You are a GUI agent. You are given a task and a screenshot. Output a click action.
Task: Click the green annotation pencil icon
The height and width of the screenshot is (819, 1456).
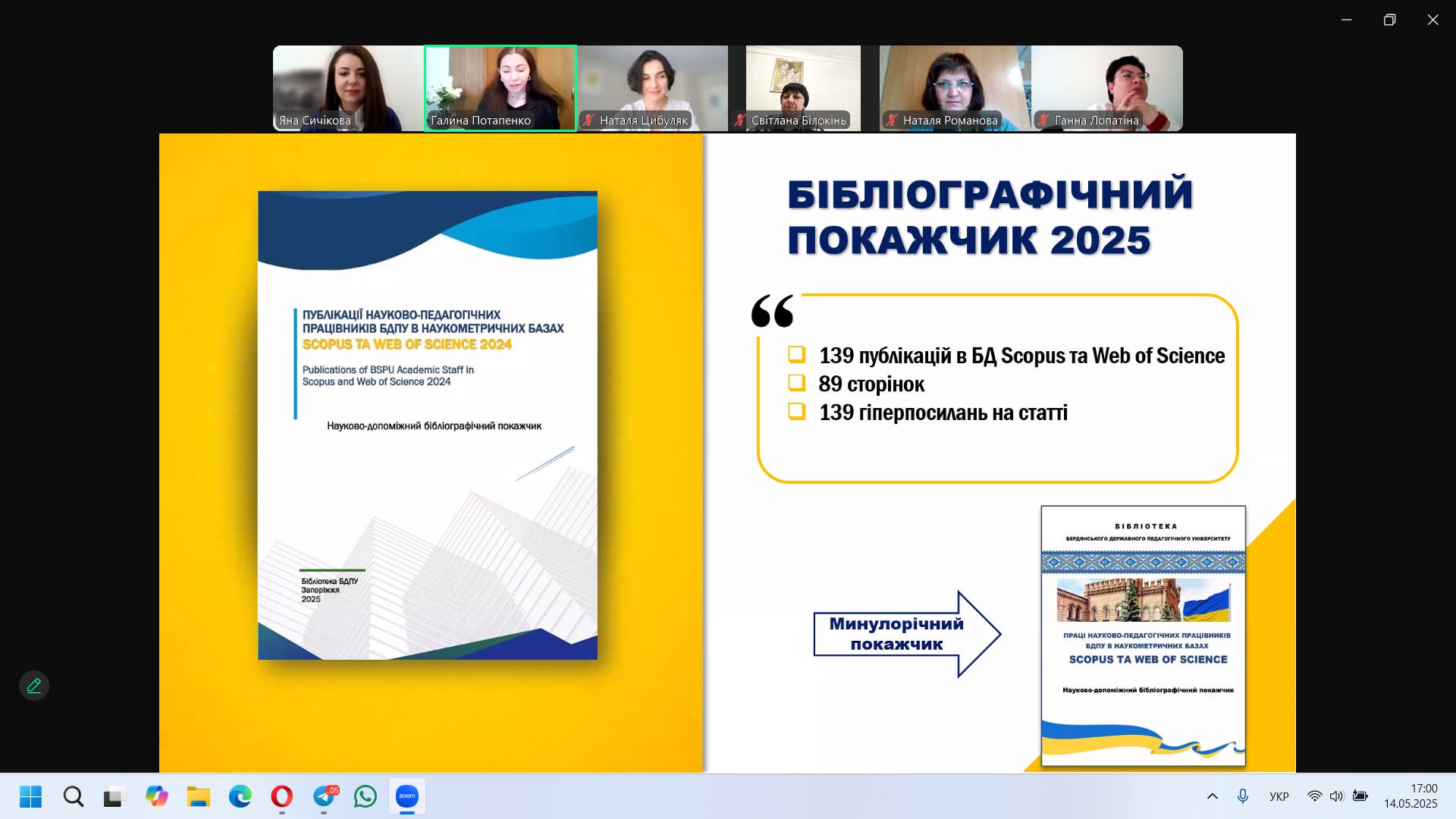pos(34,686)
